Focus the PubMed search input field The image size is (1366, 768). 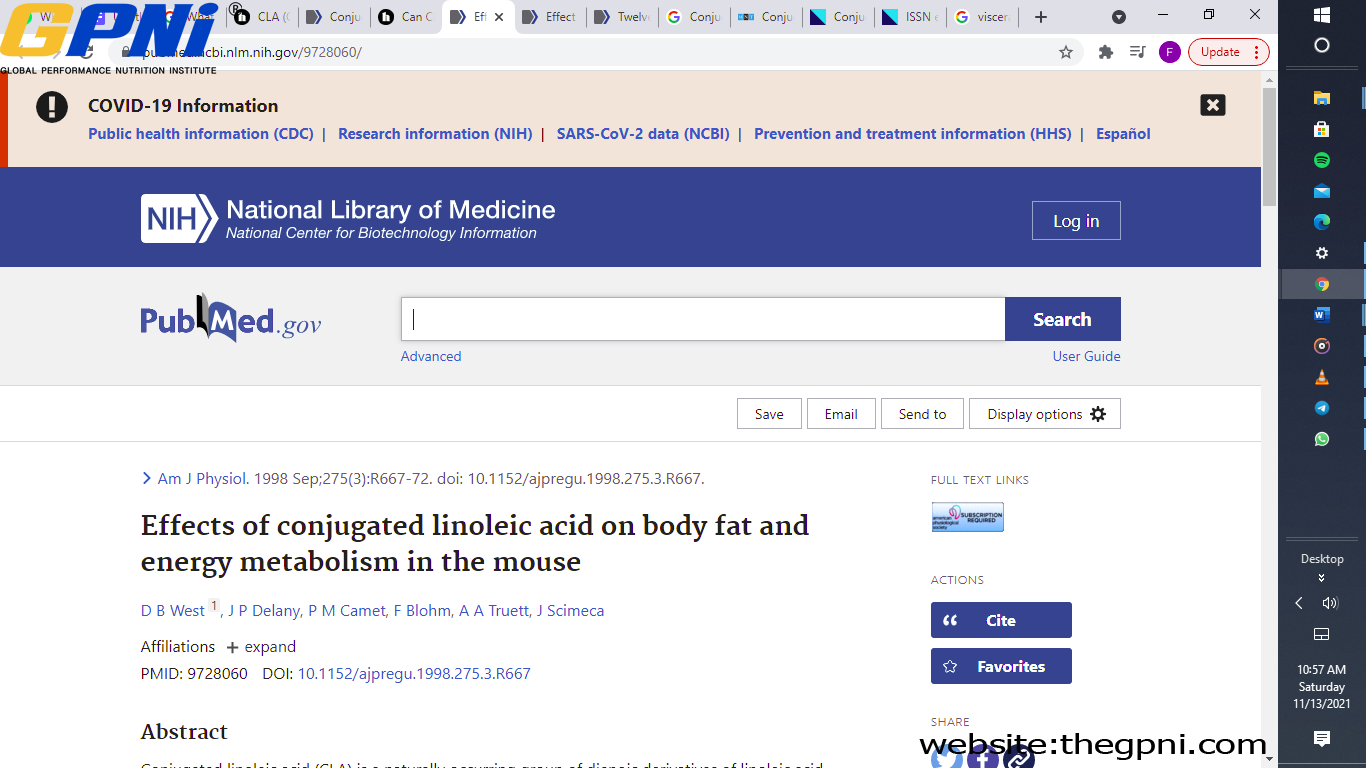[x=703, y=319]
